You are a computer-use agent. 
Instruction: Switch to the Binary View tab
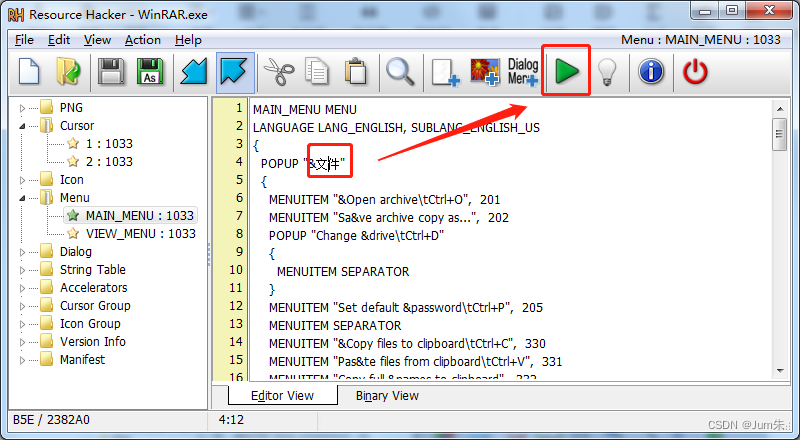387,396
